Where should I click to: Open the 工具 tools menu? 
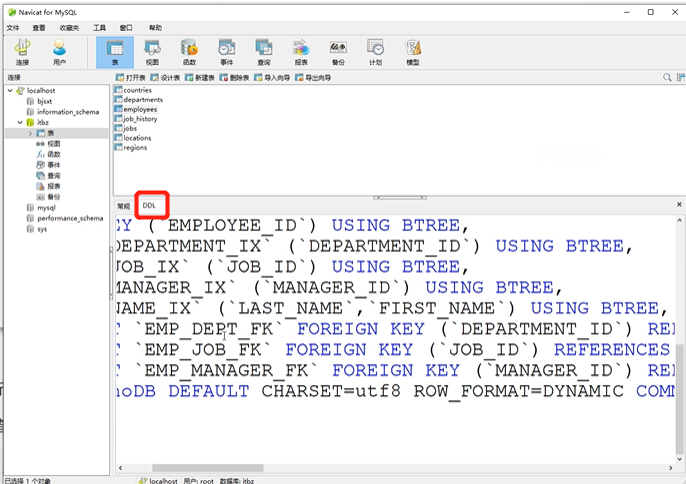click(99, 28)
